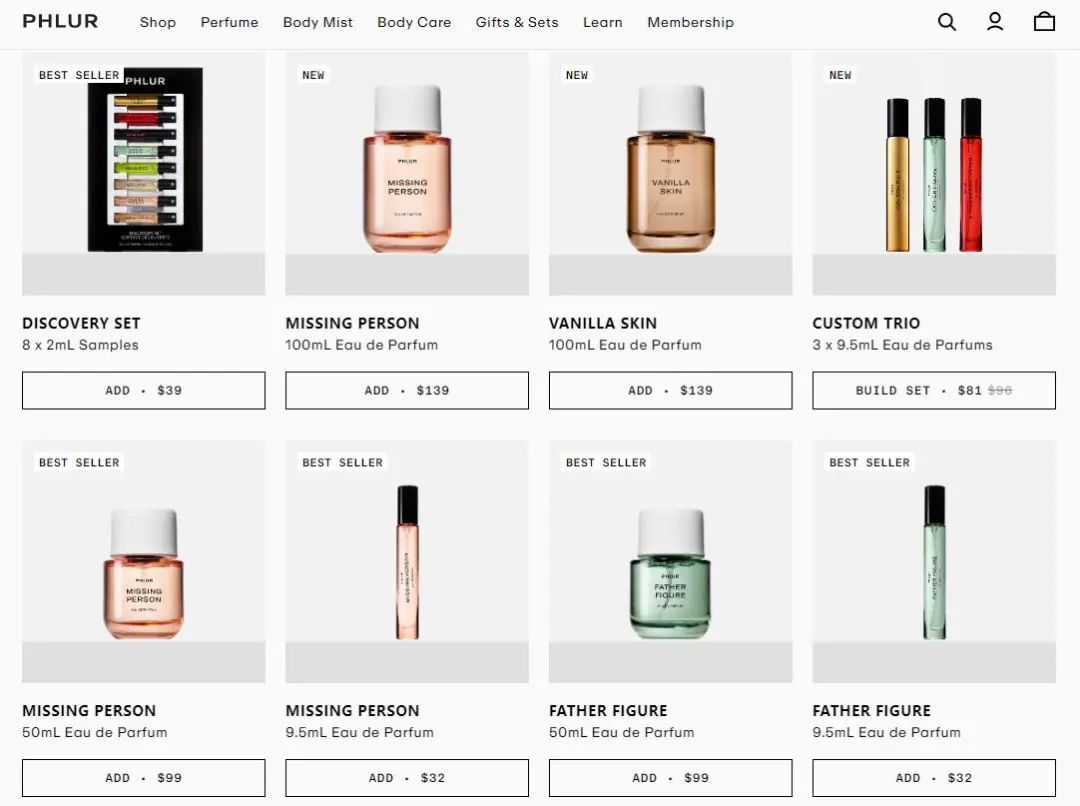
Task: Open the Perfume menu
Action: click(x=229, y=22)
